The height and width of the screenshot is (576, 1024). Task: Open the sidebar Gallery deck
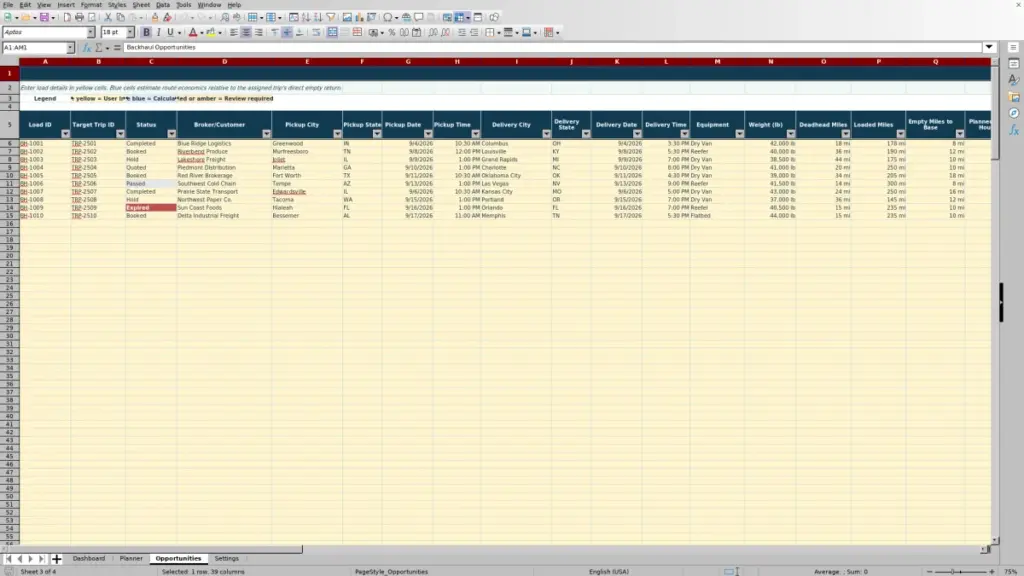[1014, 97]
